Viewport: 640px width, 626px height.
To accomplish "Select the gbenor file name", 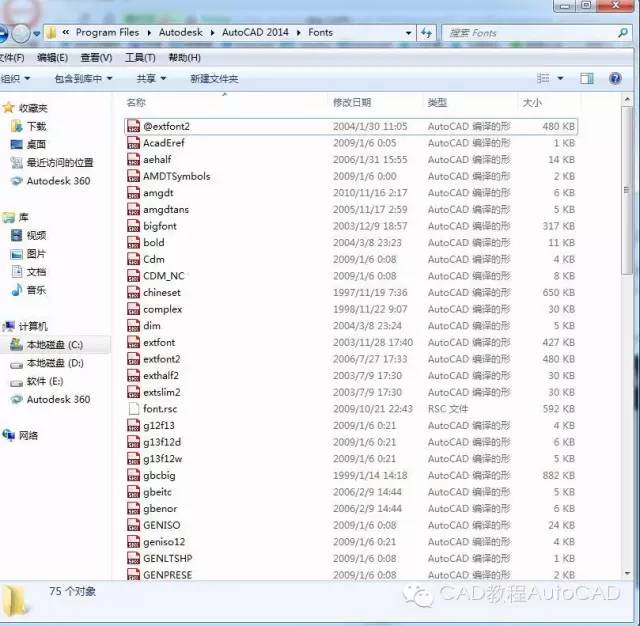I will tap(160, 508).
